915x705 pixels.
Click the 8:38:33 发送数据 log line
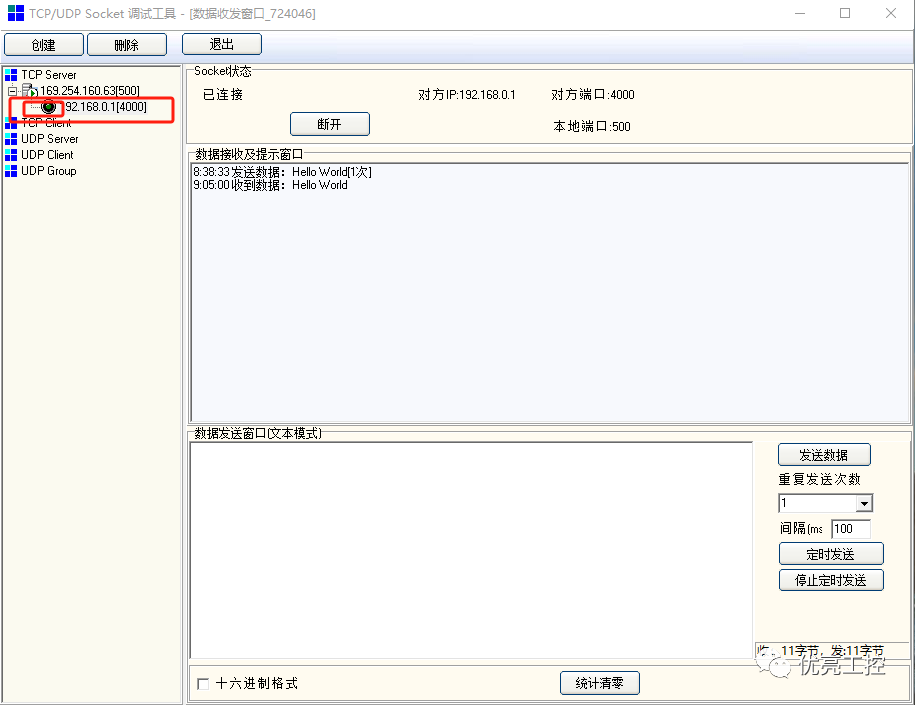(282, 172)
